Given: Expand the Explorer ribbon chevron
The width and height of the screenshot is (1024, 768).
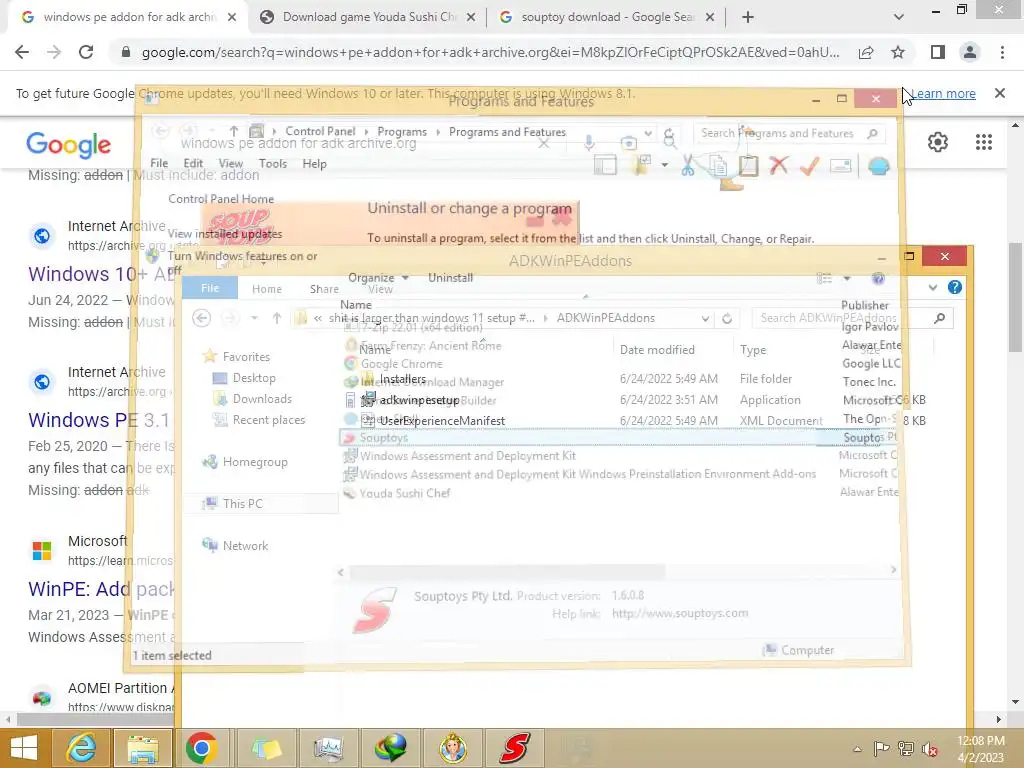Looking at the screenshot, I should pos(933,287).
